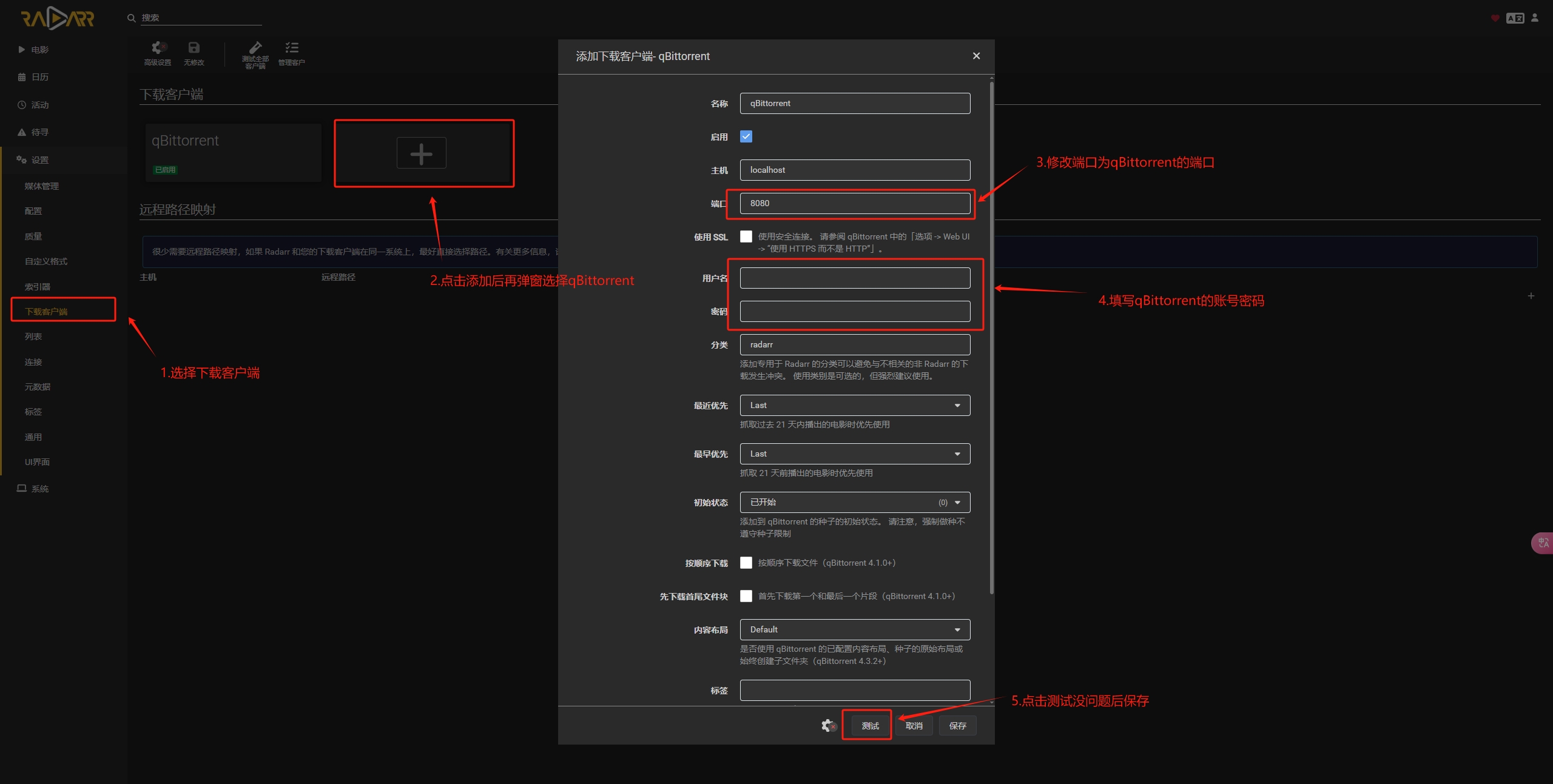Click the 端口 8080 port field
1553x784 pixels.
(855, 203)
